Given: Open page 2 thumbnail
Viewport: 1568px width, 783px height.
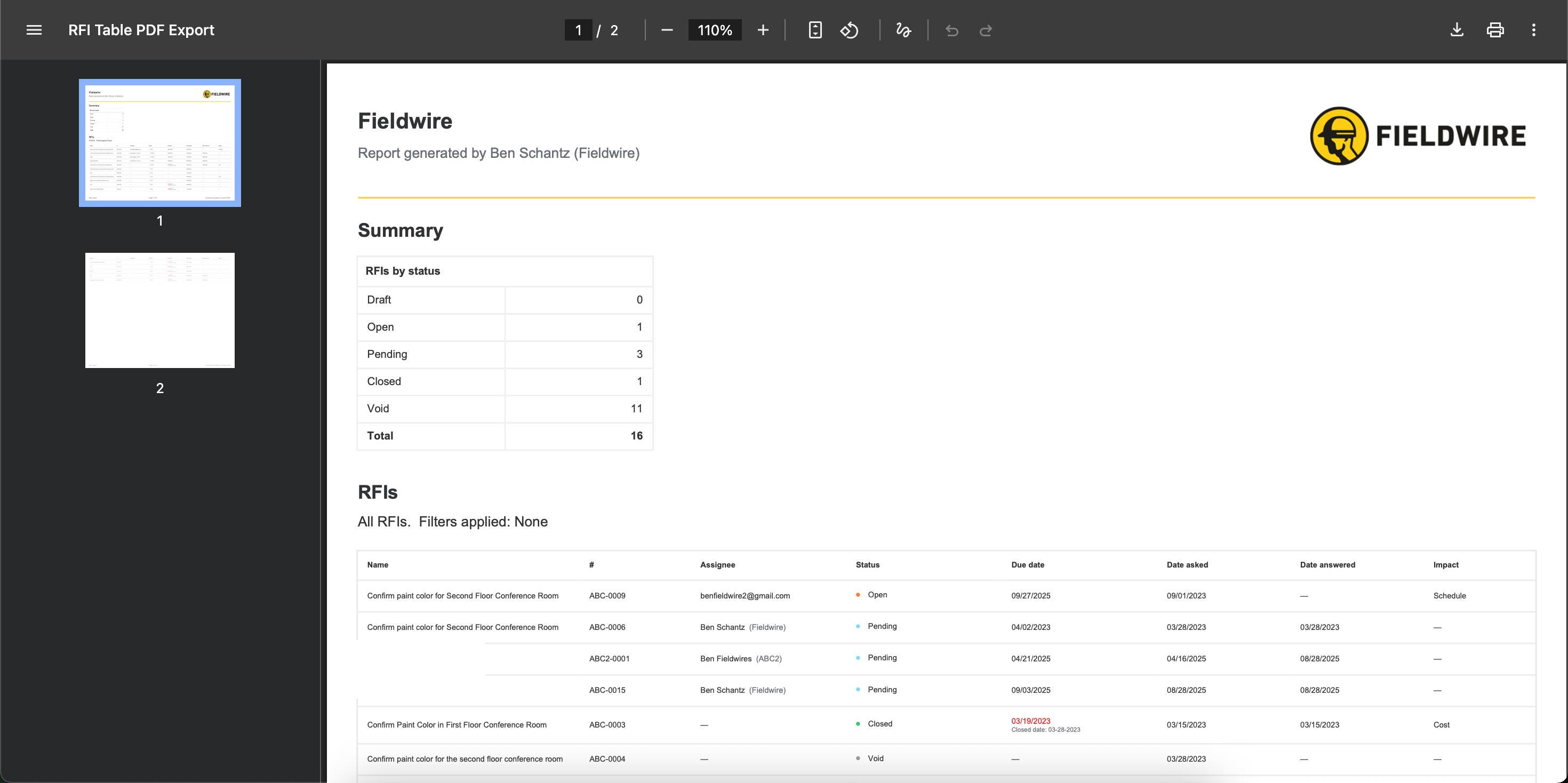Looking at the screenshot, I should point(159,310).
